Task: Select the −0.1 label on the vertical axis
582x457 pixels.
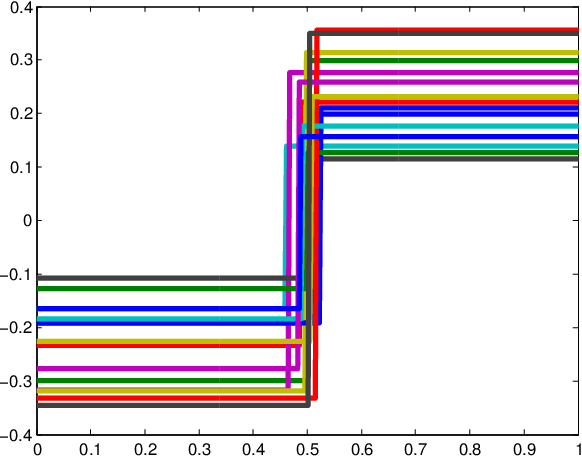Action: tap(16, 274)
